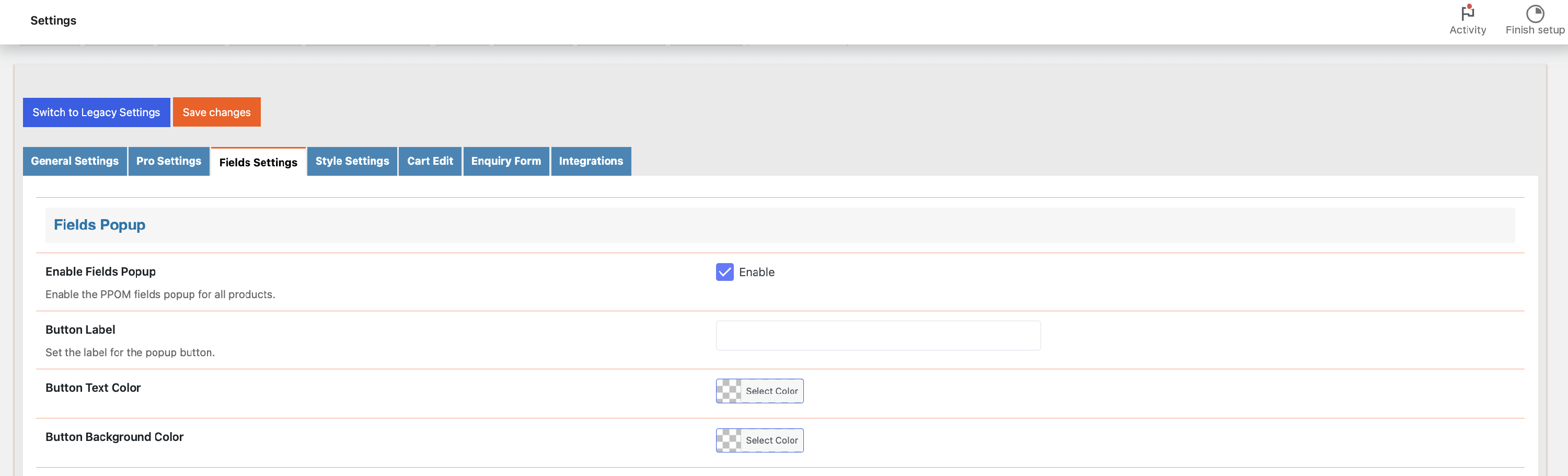Toggle the Enable Fields Popup checkbox
The width and height of the screenshot is (1568, 476).
coord(724,272)
